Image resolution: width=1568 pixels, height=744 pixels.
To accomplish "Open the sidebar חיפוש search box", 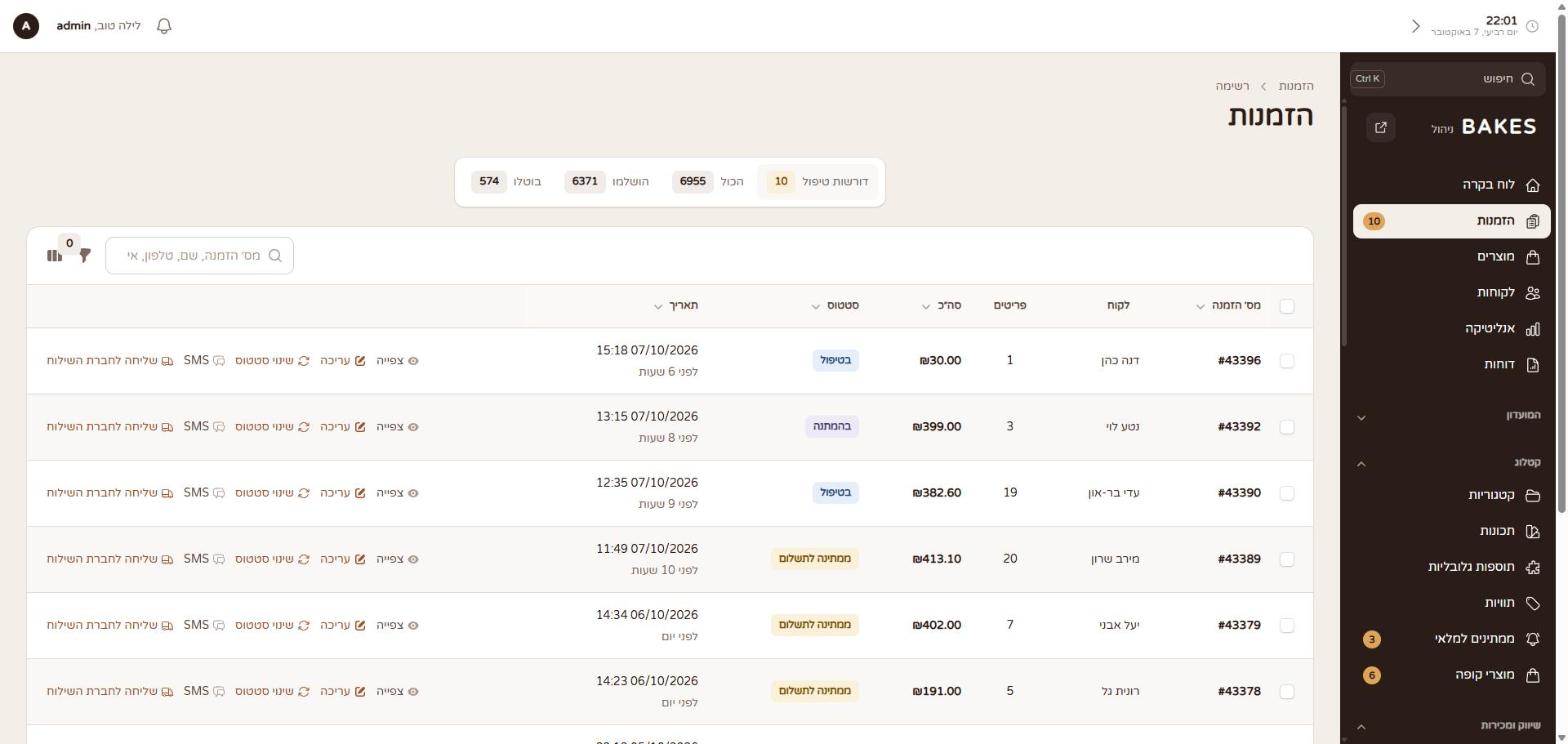I will (x=1449, y=79).
